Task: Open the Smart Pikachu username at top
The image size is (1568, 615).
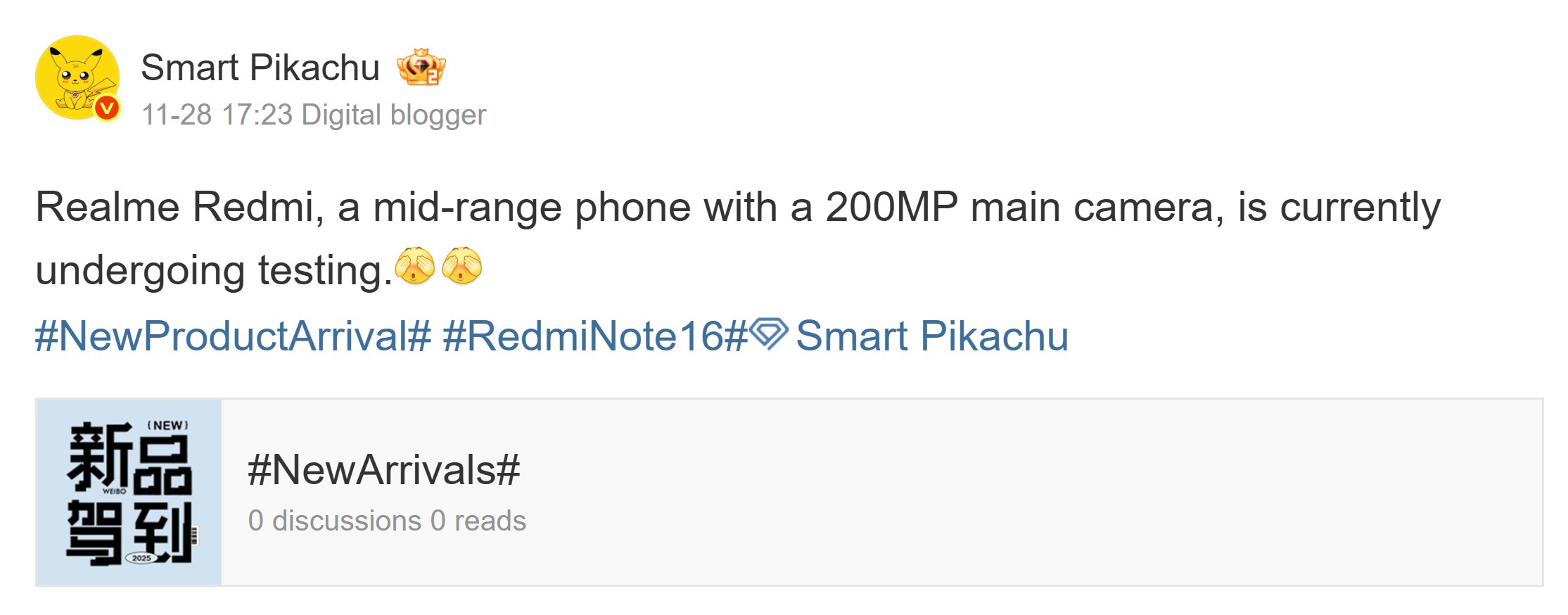Action: (x=260, y=68)
